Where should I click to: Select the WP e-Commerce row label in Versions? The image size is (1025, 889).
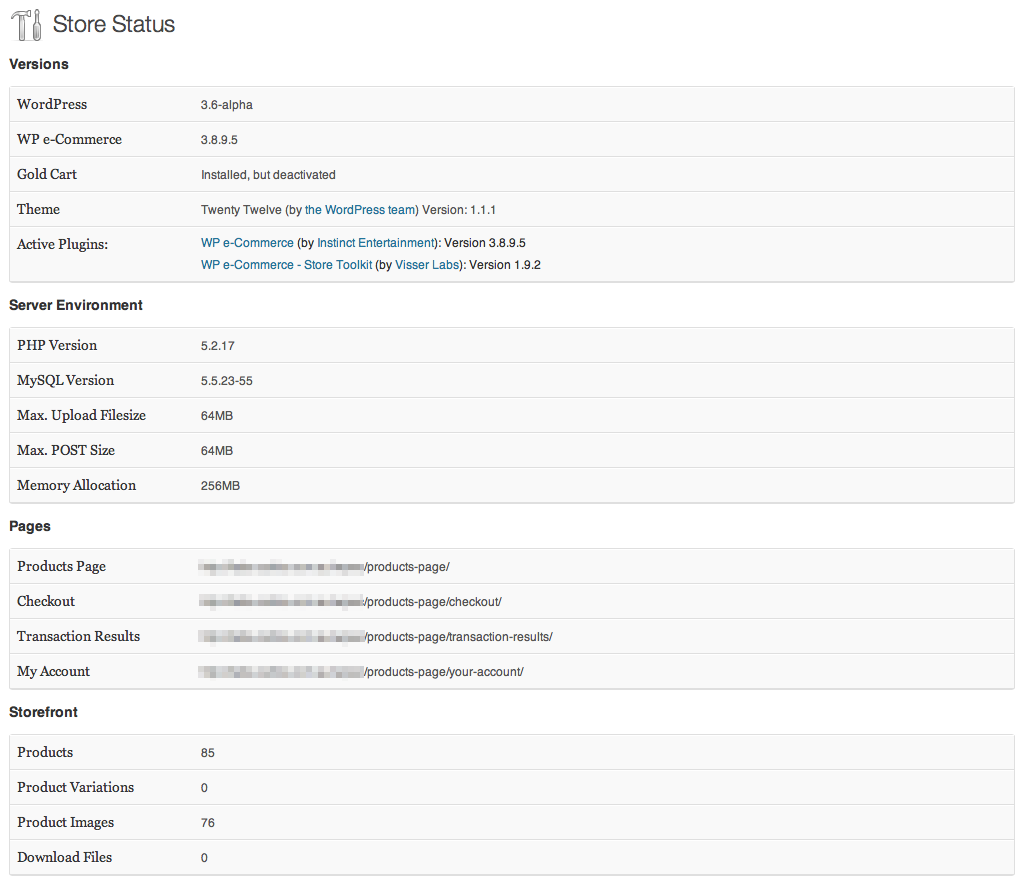click(69, 139)
